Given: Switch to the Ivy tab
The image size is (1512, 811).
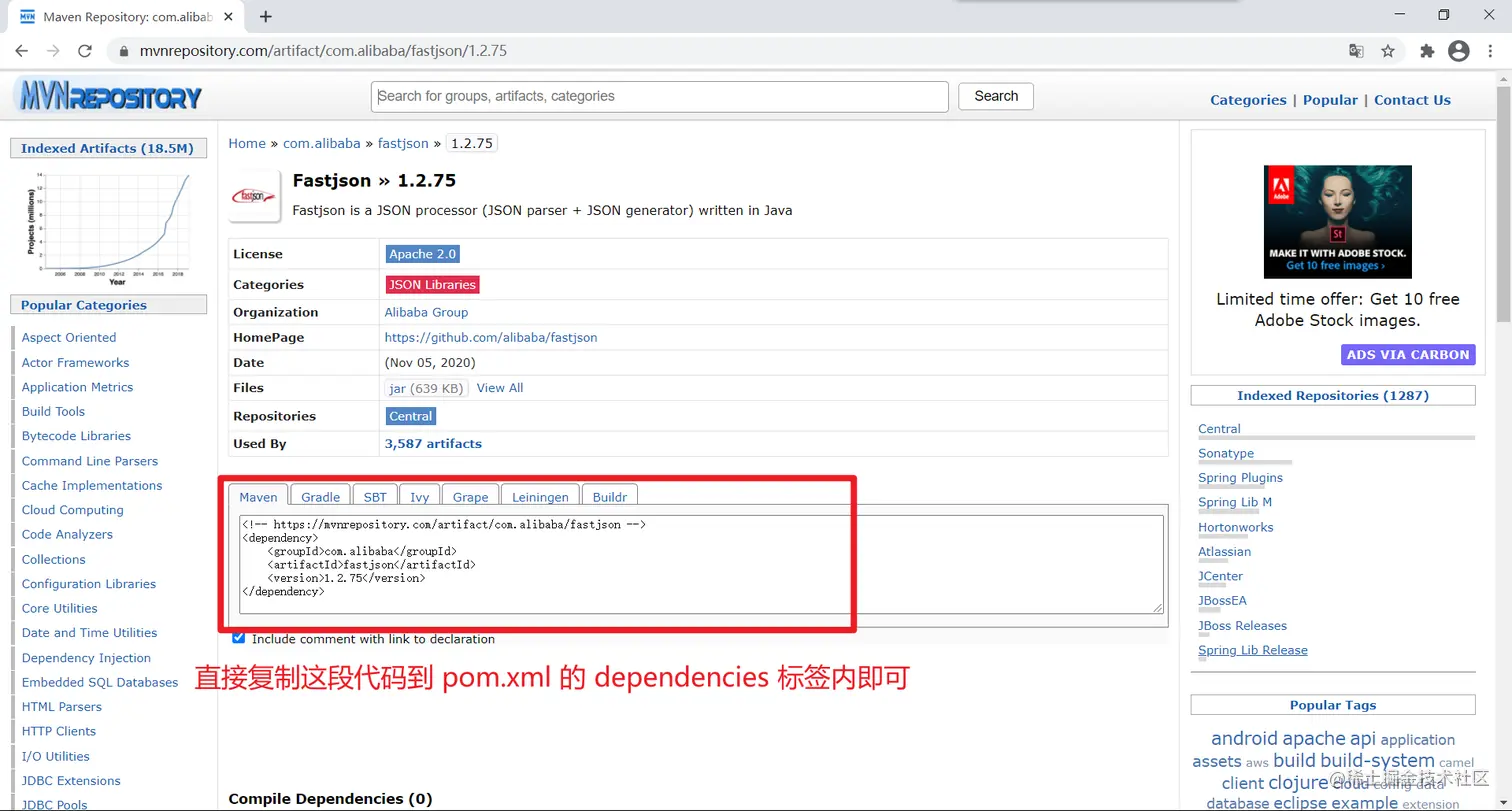Looking at the screenshot, I should pos(420,496).
